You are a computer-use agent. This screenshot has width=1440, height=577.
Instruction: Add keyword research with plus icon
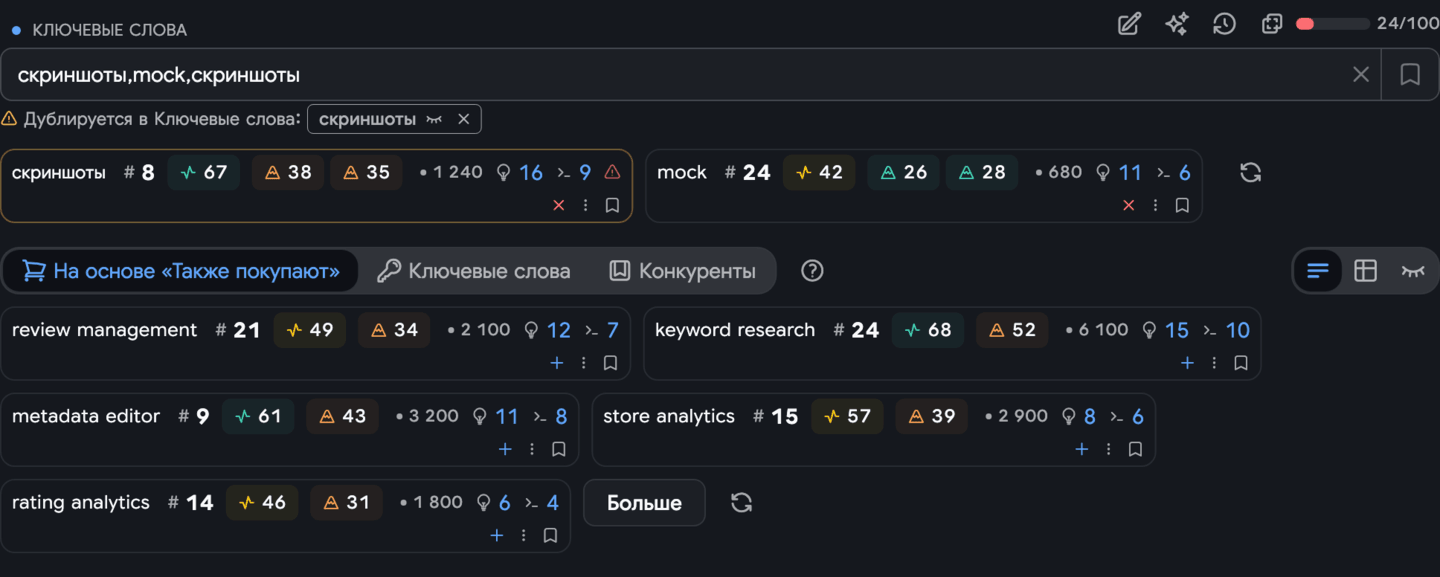[x=1187, y=363]
